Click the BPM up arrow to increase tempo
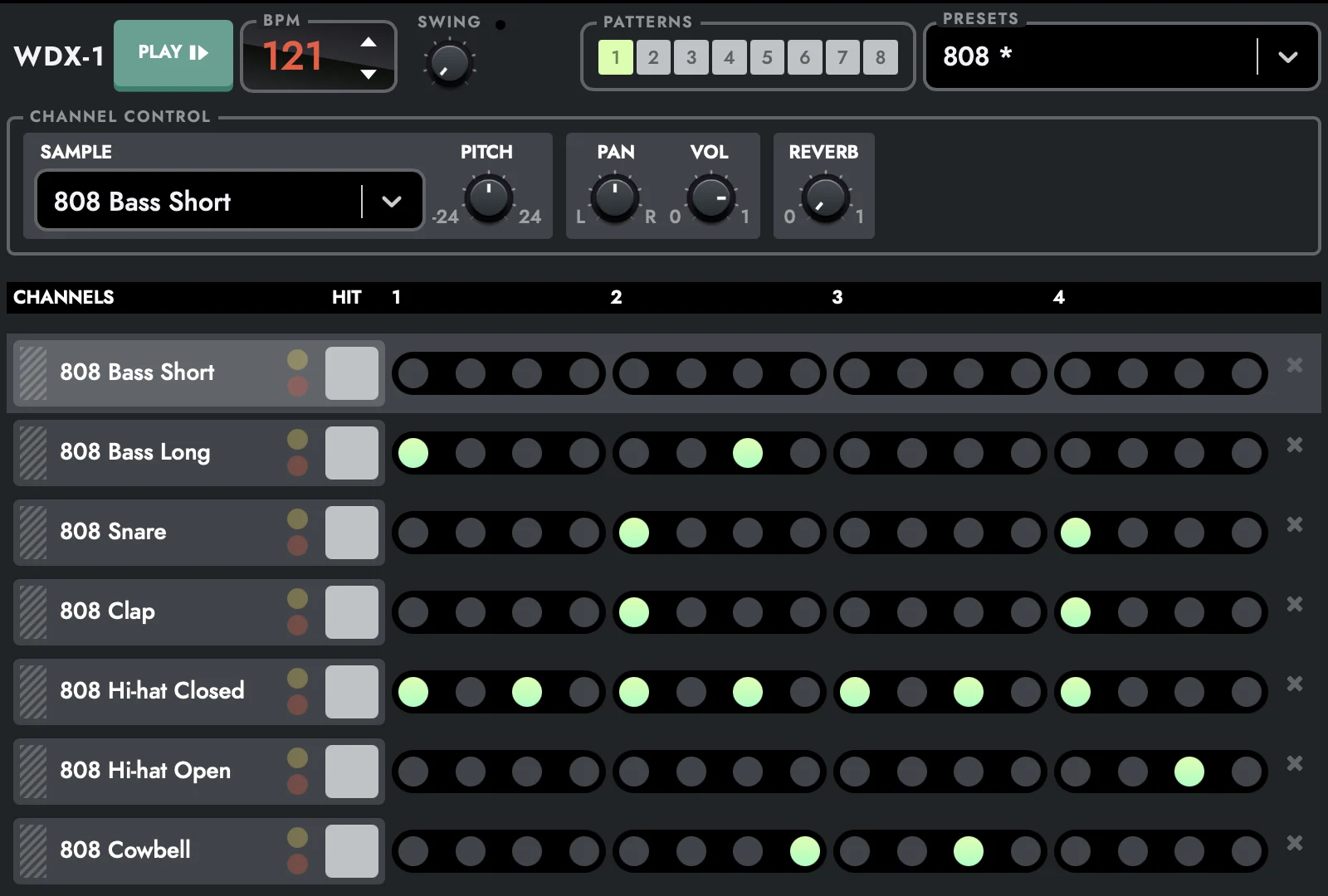1328x896 pixels. (x=368, y=41)
